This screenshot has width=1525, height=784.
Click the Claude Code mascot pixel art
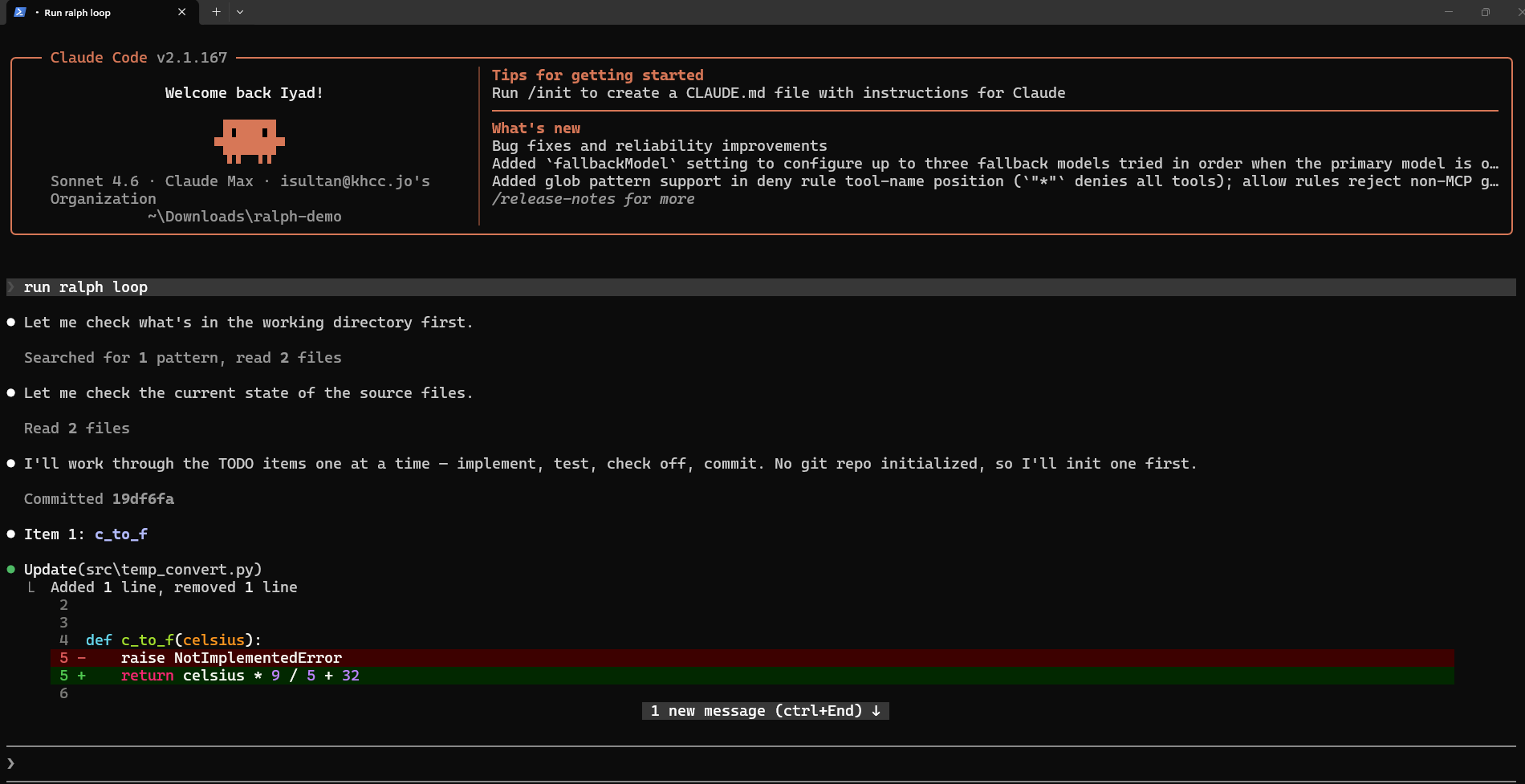250,141
